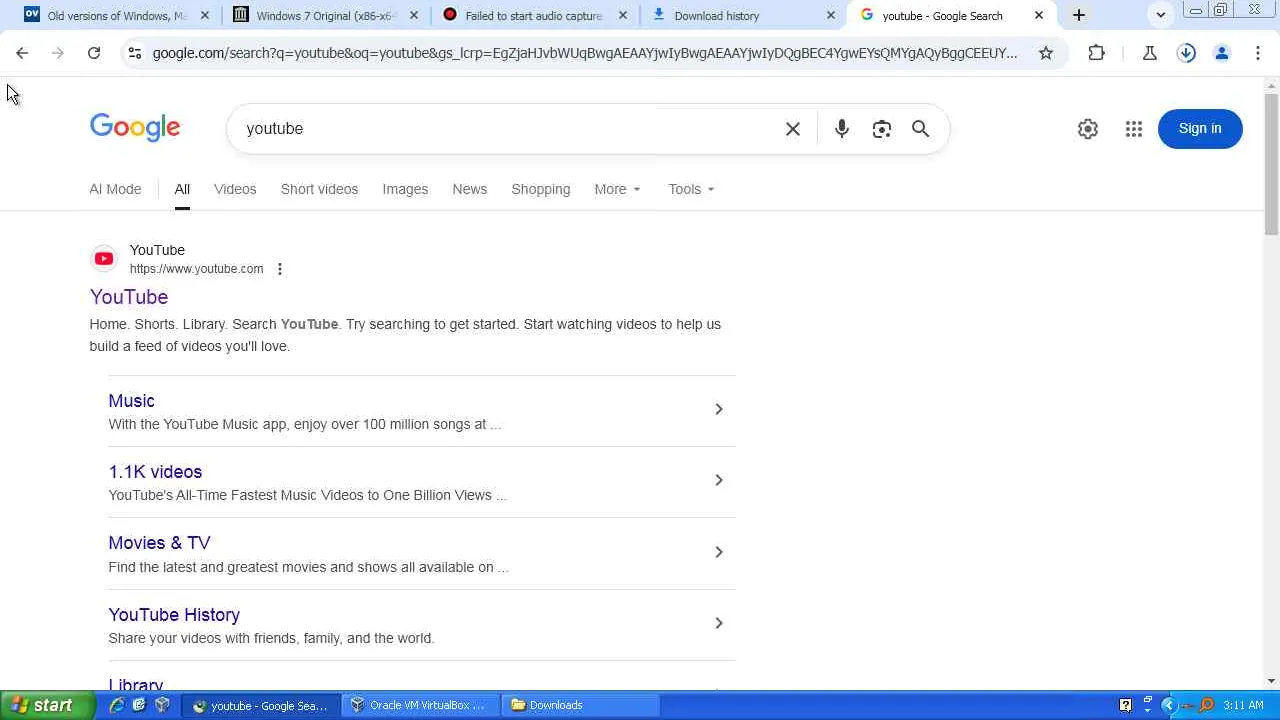The height and width of the screenshot is (720, 1280).
Task: Clear the search box text
Action: (793, 129)
